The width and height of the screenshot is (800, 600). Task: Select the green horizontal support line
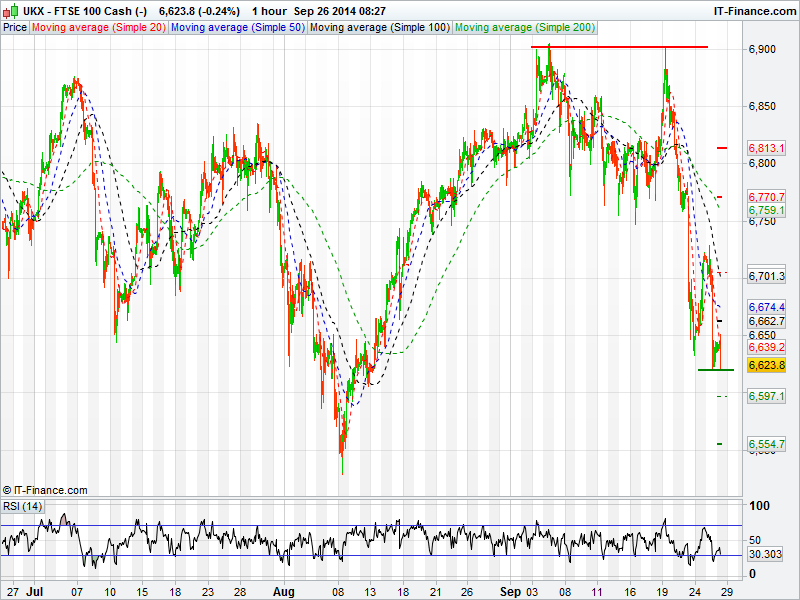[715, 370]
